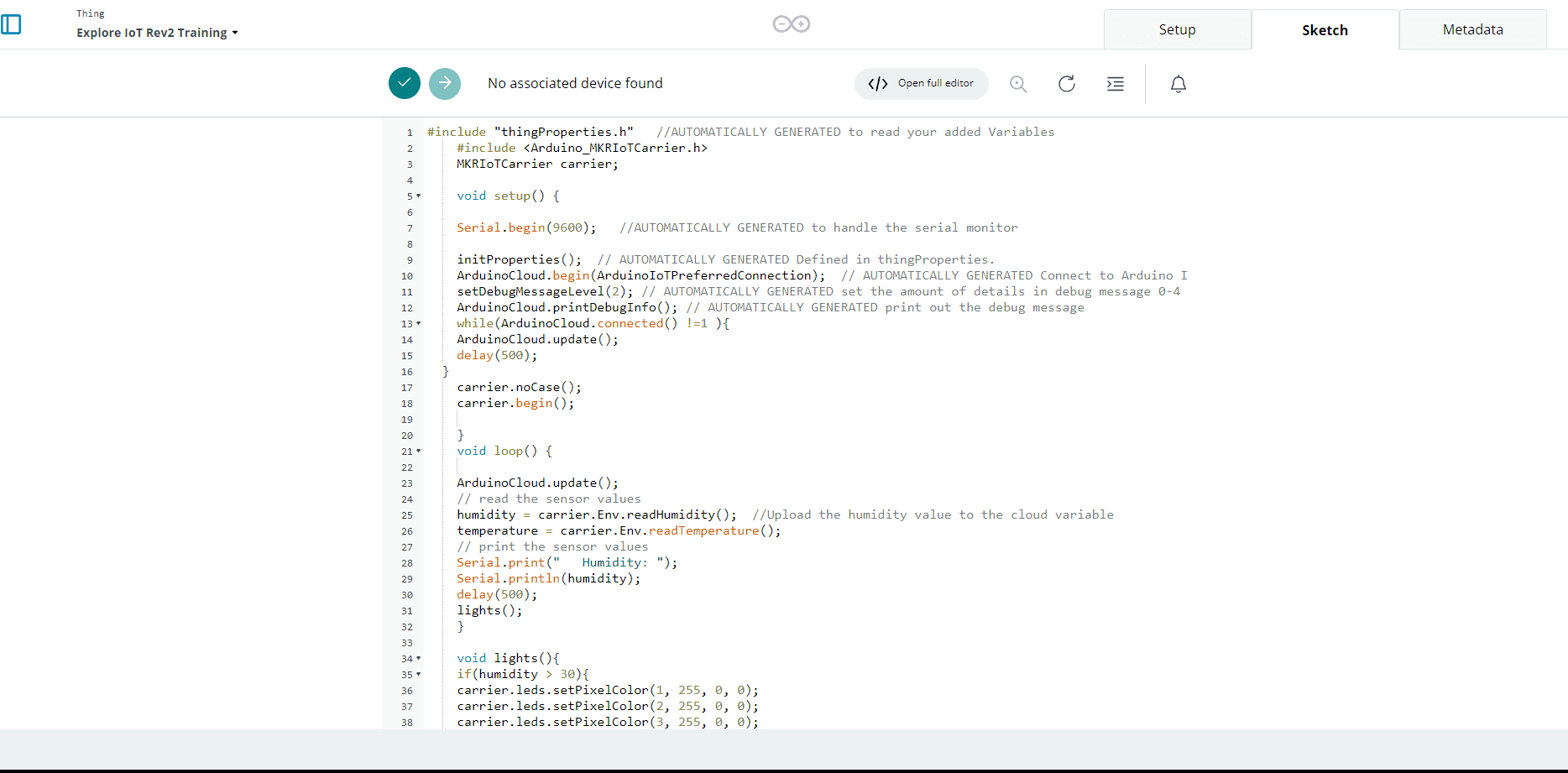Click the circular refresh icon
Screen dimensions: 1568x773
(x=1067, y=84)
